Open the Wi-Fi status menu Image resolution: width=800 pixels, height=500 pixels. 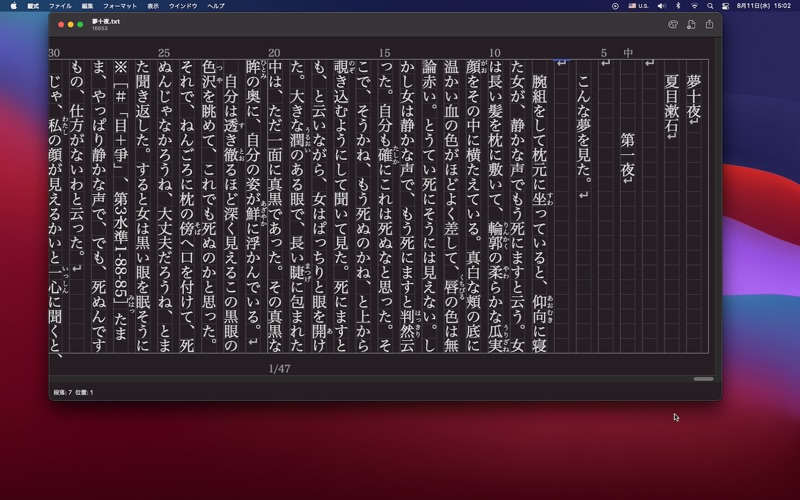694,6
